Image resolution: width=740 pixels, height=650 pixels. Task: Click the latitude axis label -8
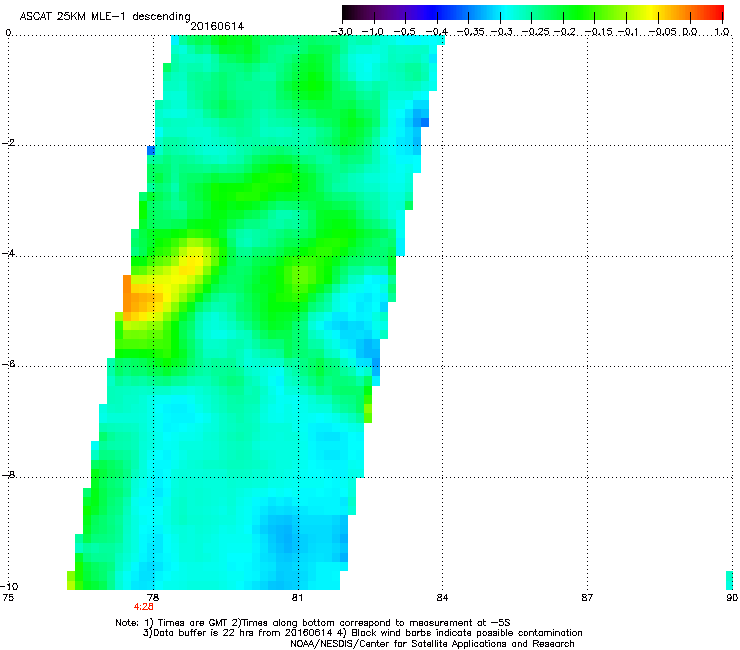[x=8, y=475]
